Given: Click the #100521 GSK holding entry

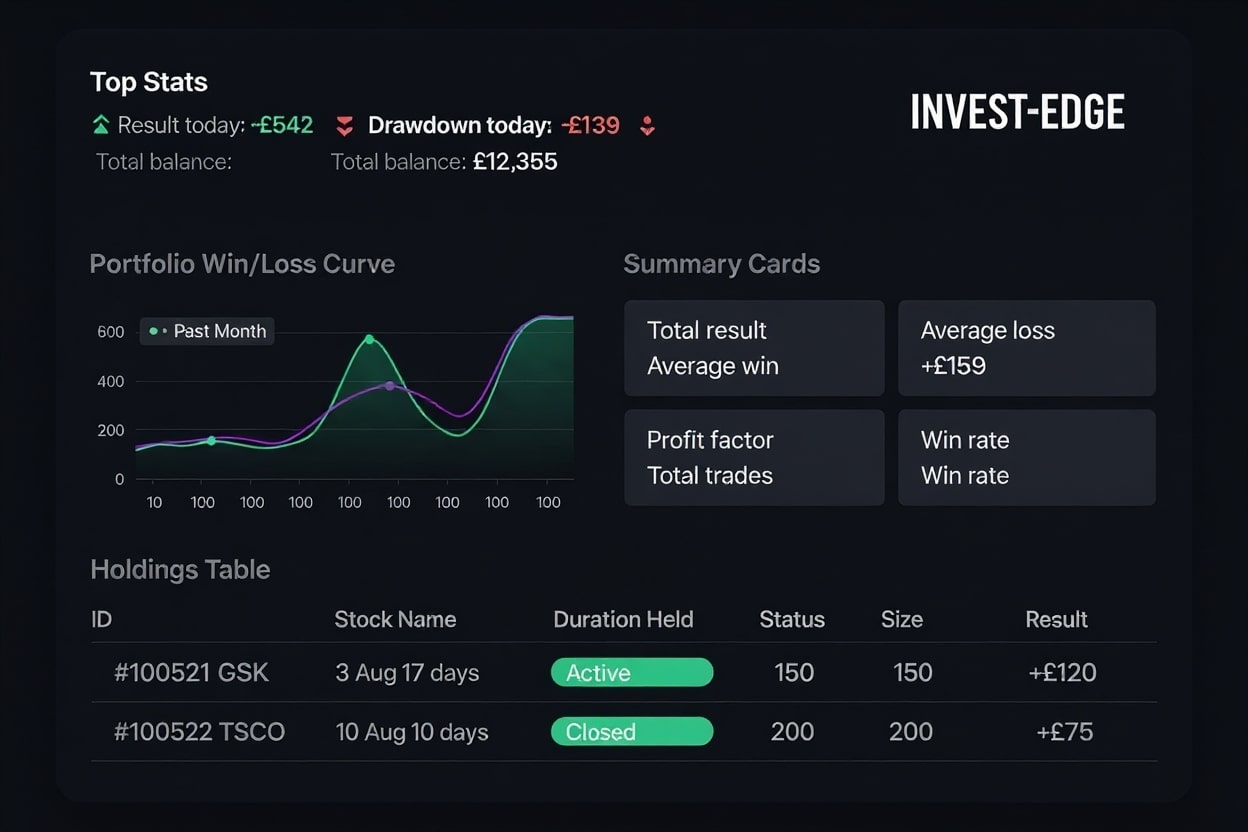Looking at the screenshot, I should [x=191, y=672].
